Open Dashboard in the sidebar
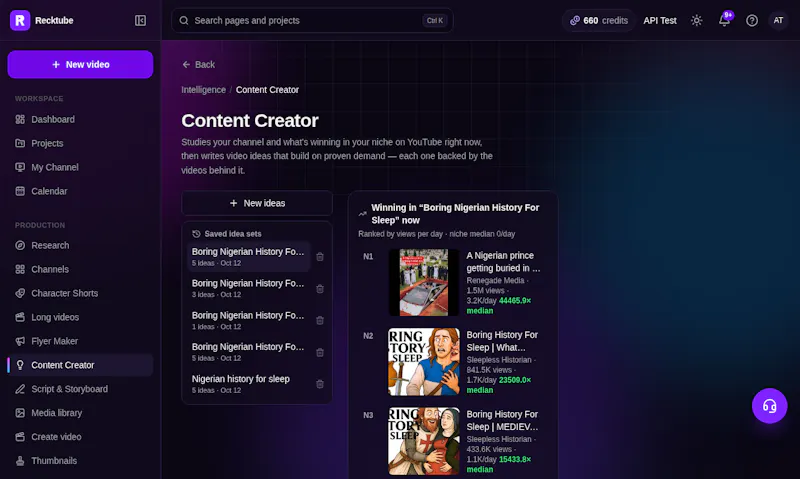Viewport: 800px width, 479px height. (x=80, y=119)
